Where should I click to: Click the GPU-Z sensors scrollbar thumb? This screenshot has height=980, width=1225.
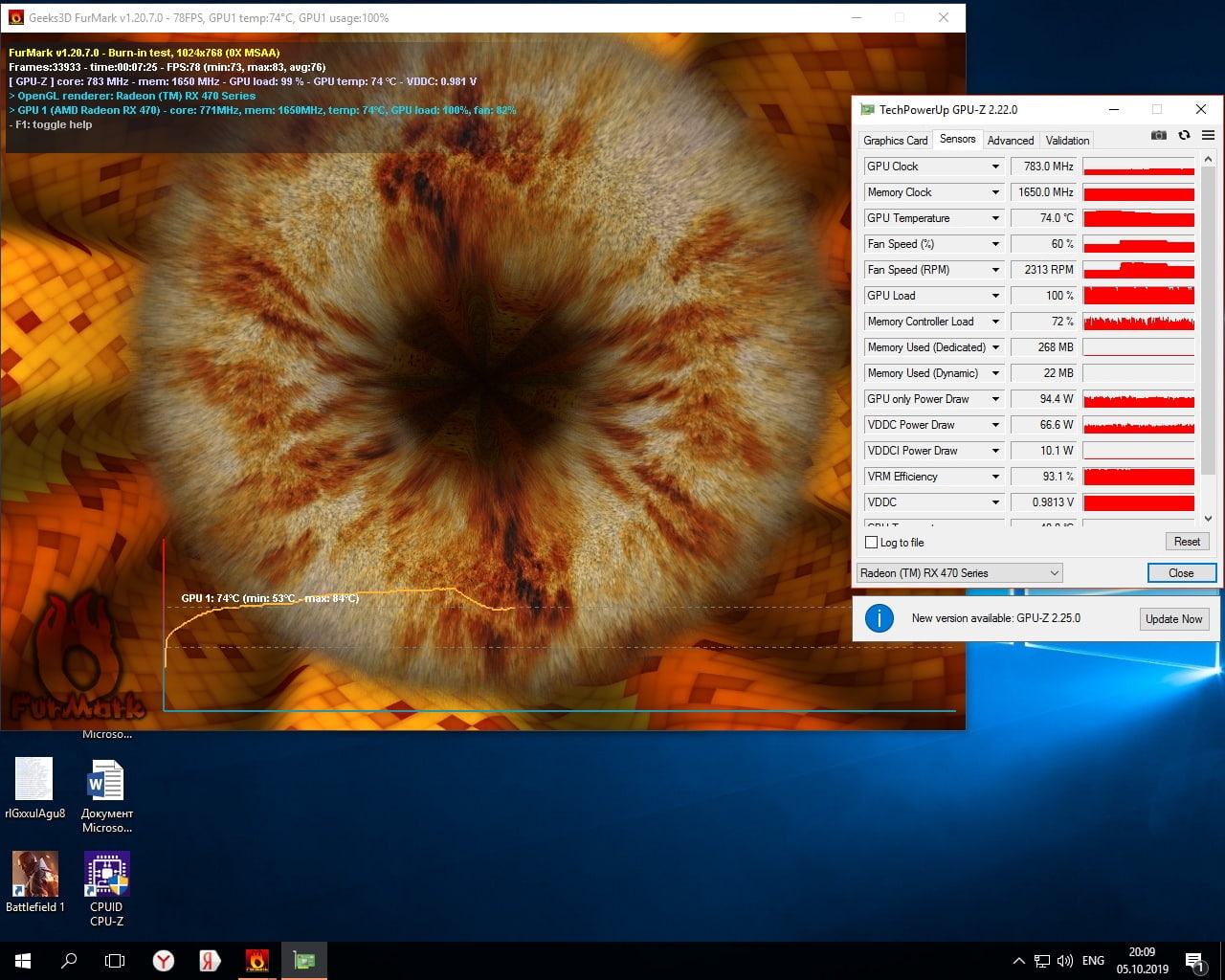pyautogui.click(x=1208, y=321)
